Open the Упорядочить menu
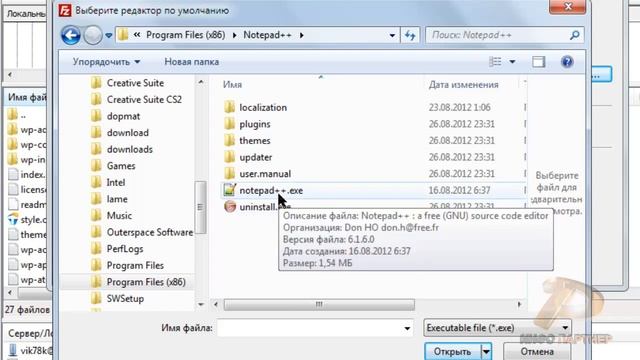Viewport: 640px width, 360px height. [x=106, y=62]
